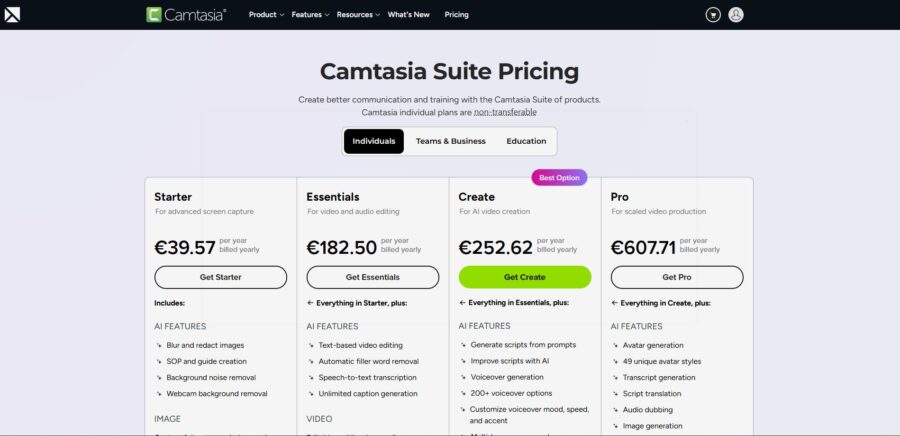Switch to the Teams & Business tab
This screenshot has height=436, width=900.
click(x=451, y=141)
